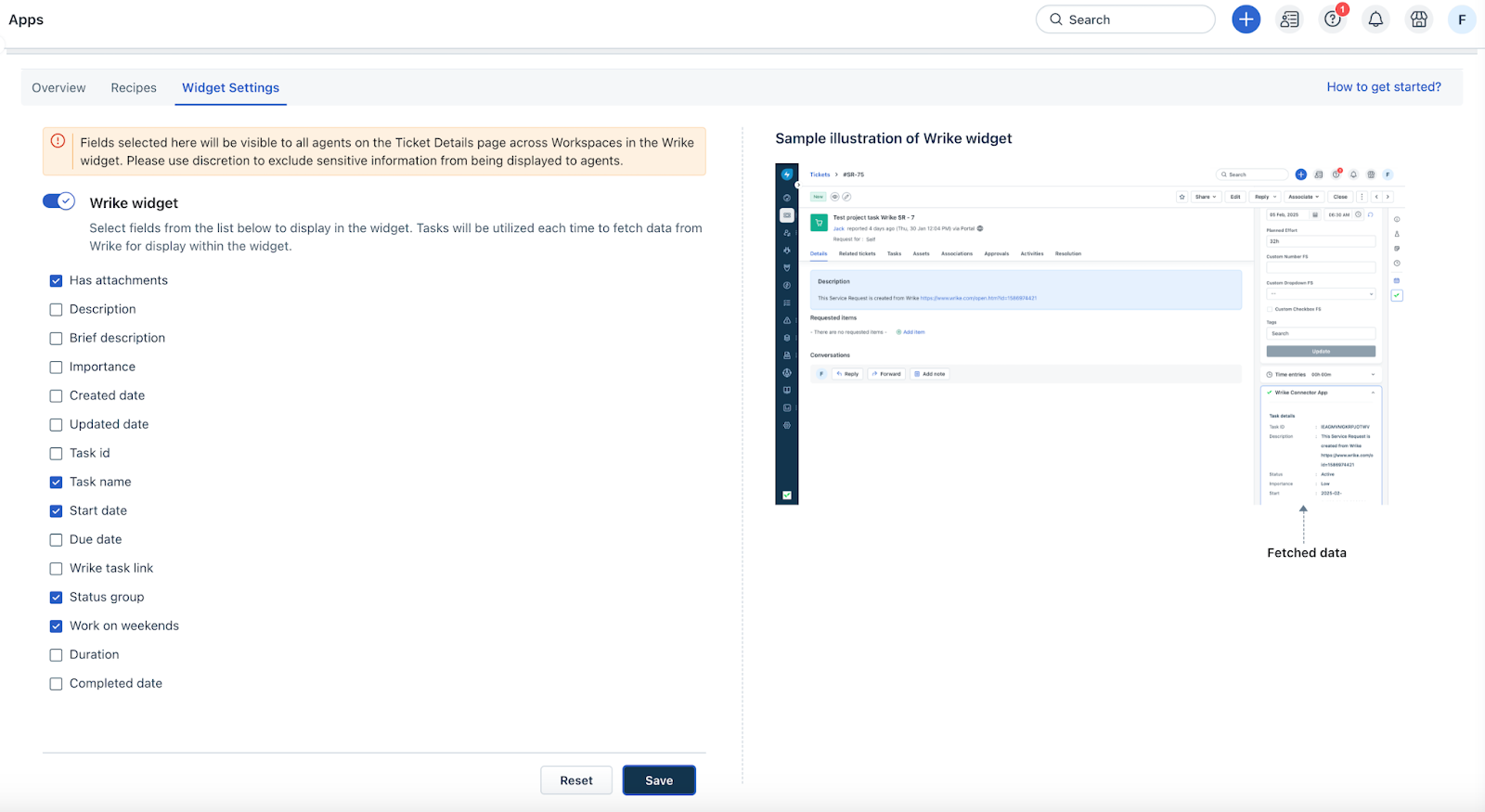The height and width of the screenshot is (812, 1485).
Task: Click the blue plus create-new icon
Action: 1246,19
